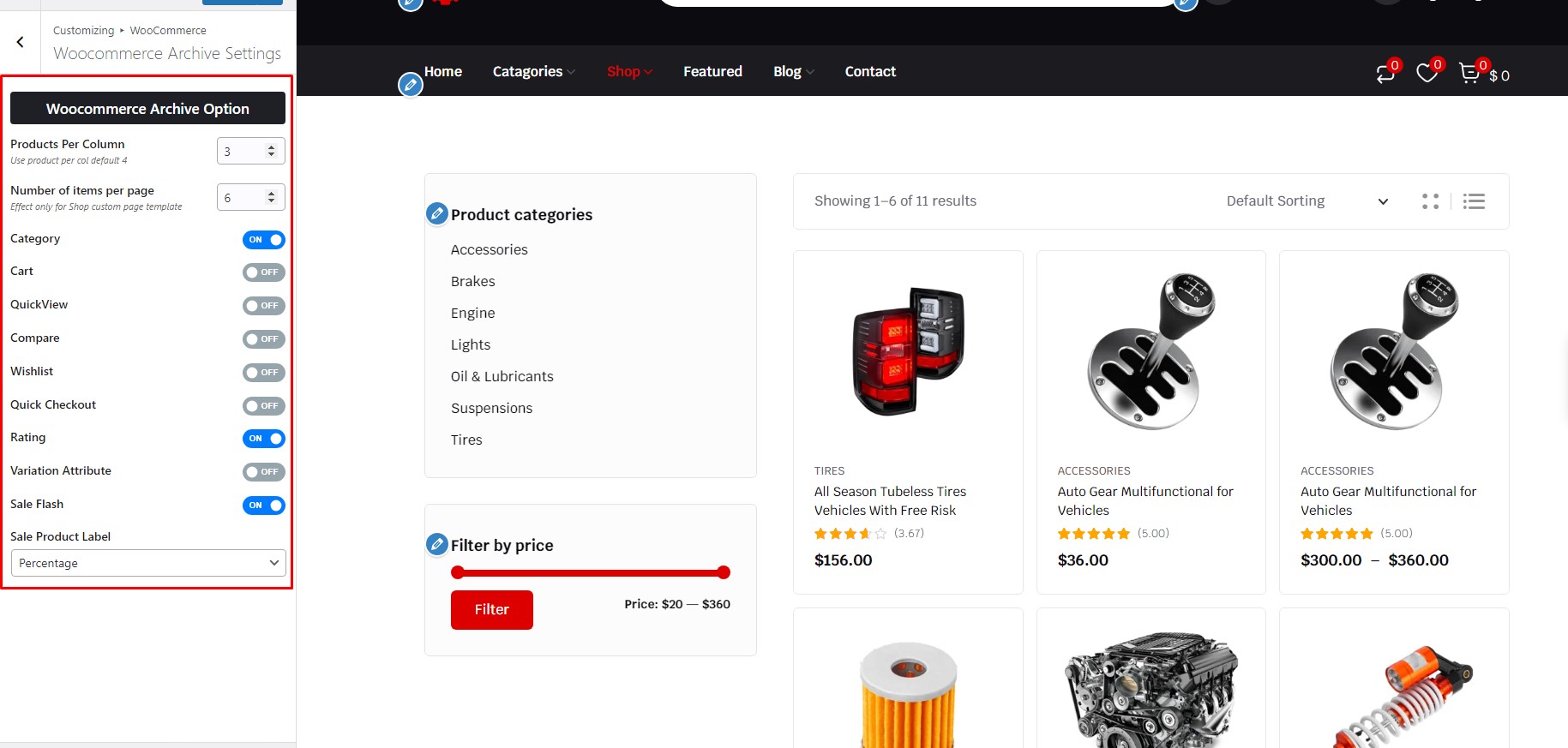Edit the Product categories widget via pencil icon
The height and width of the screenshot is (748, 1568).
(x=437, y=214)
